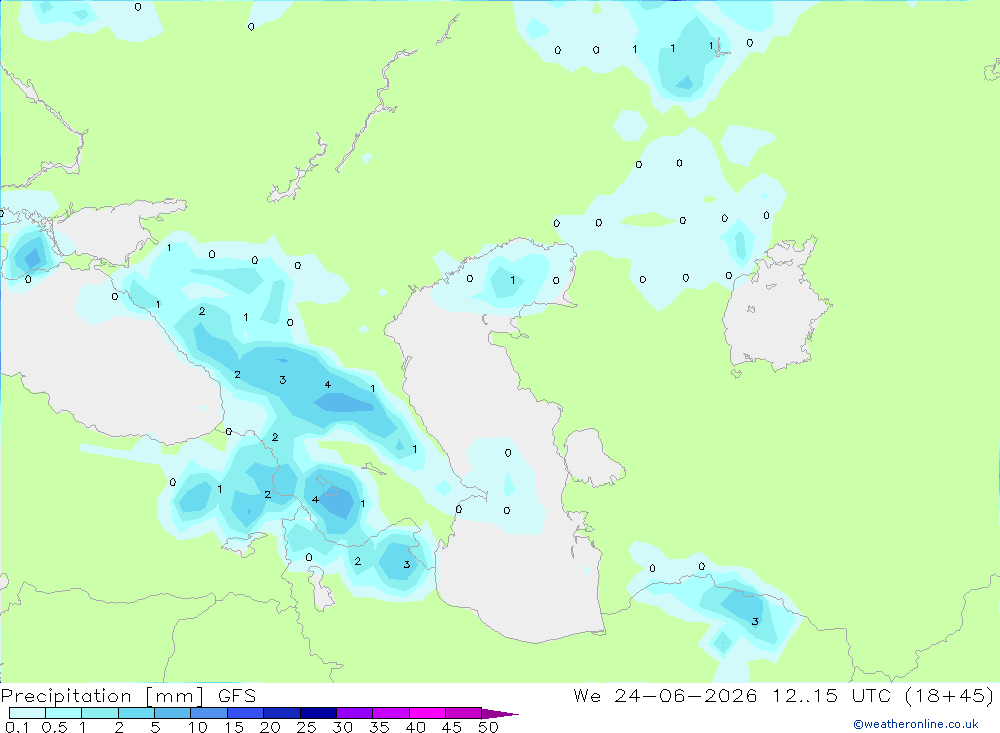Click the "0.1" legend scale label
This screenshot has width=1000, height=733.
coord(17,727)
